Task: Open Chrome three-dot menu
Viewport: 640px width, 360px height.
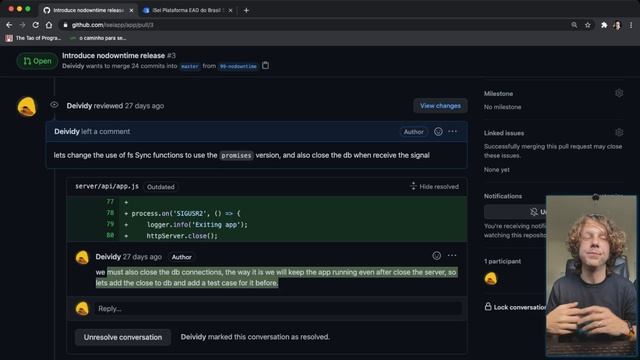Action: click(631, 25)
